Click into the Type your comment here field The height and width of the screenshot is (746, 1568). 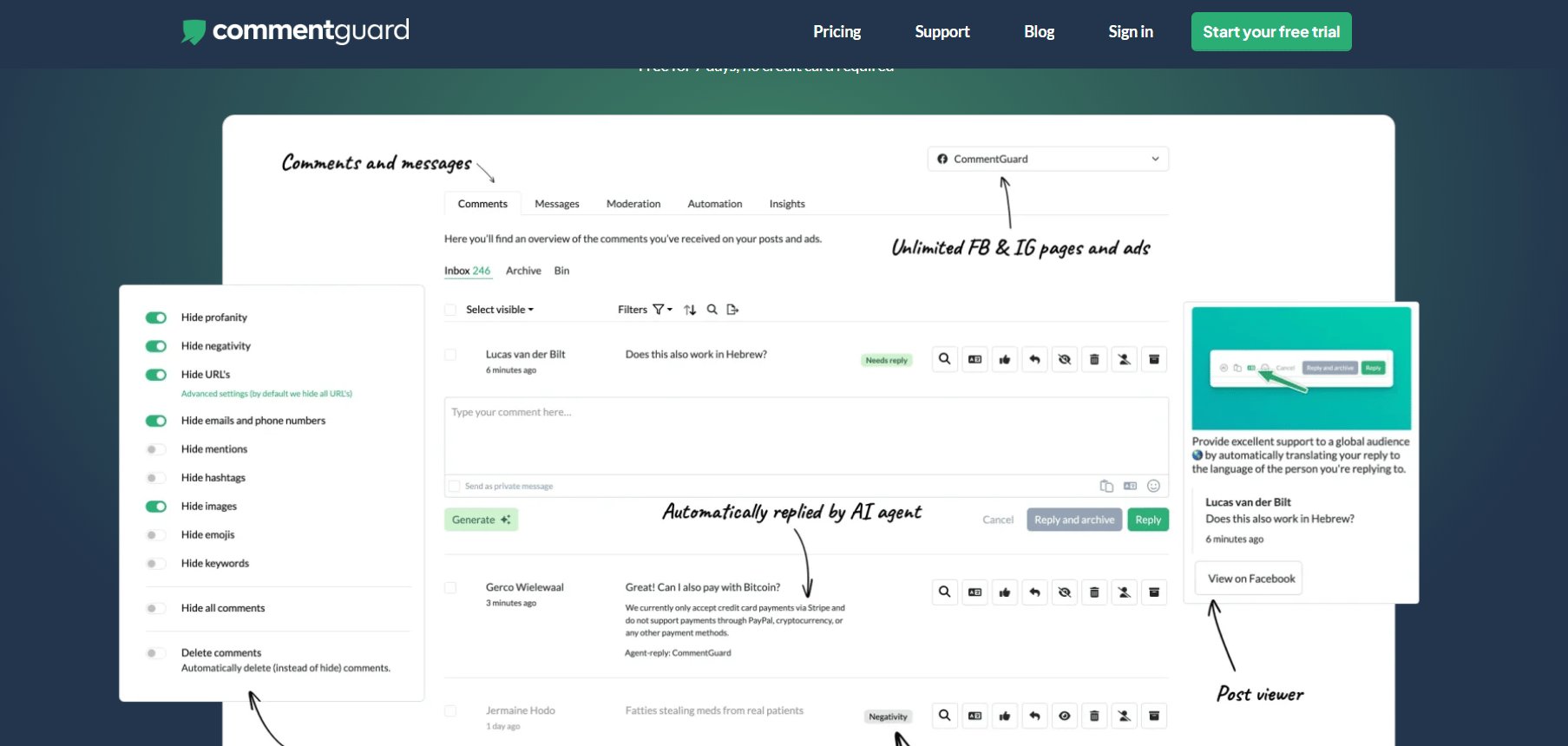coord(806,436)
